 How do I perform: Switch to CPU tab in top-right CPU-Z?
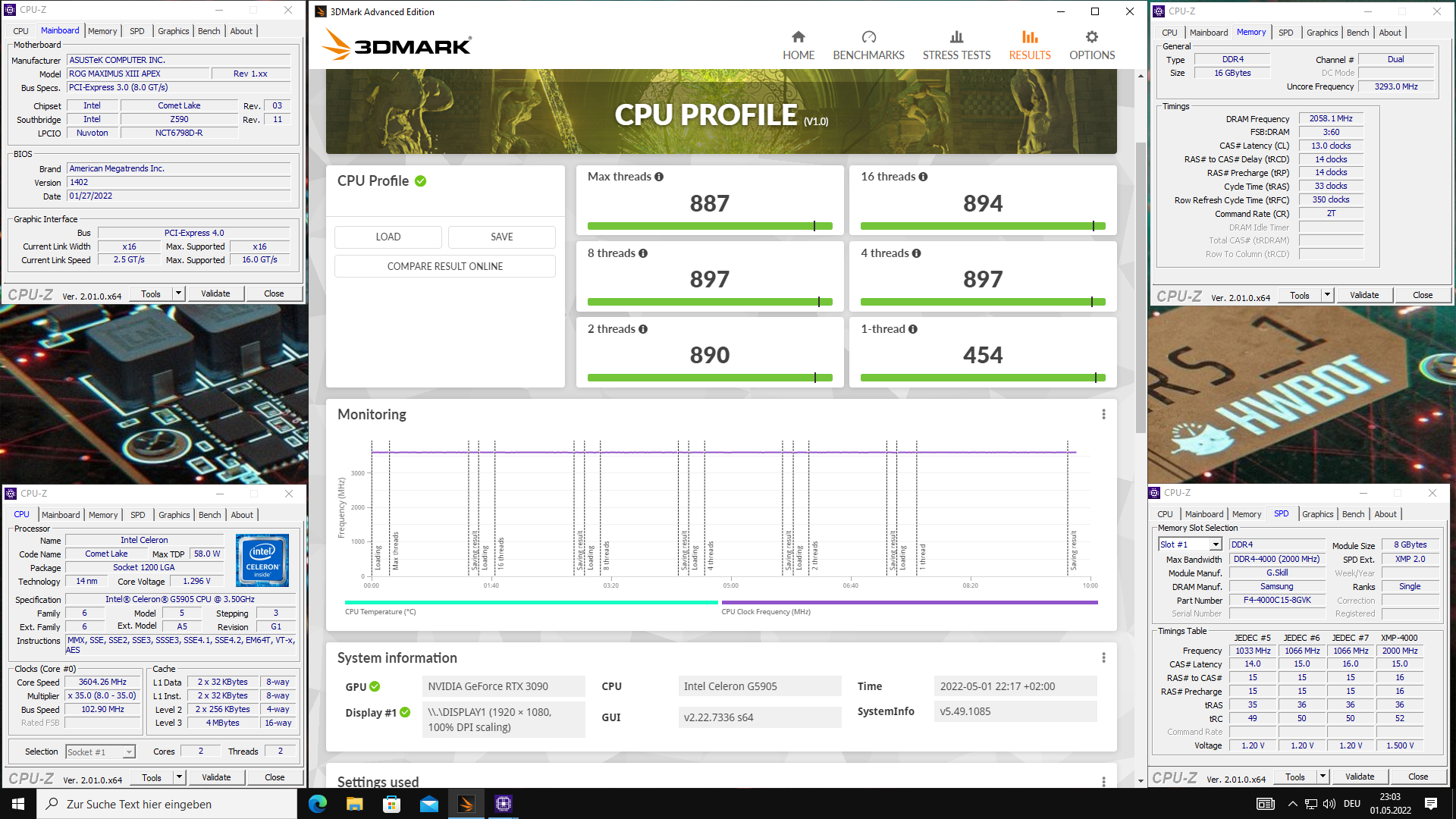(1169, 33)
